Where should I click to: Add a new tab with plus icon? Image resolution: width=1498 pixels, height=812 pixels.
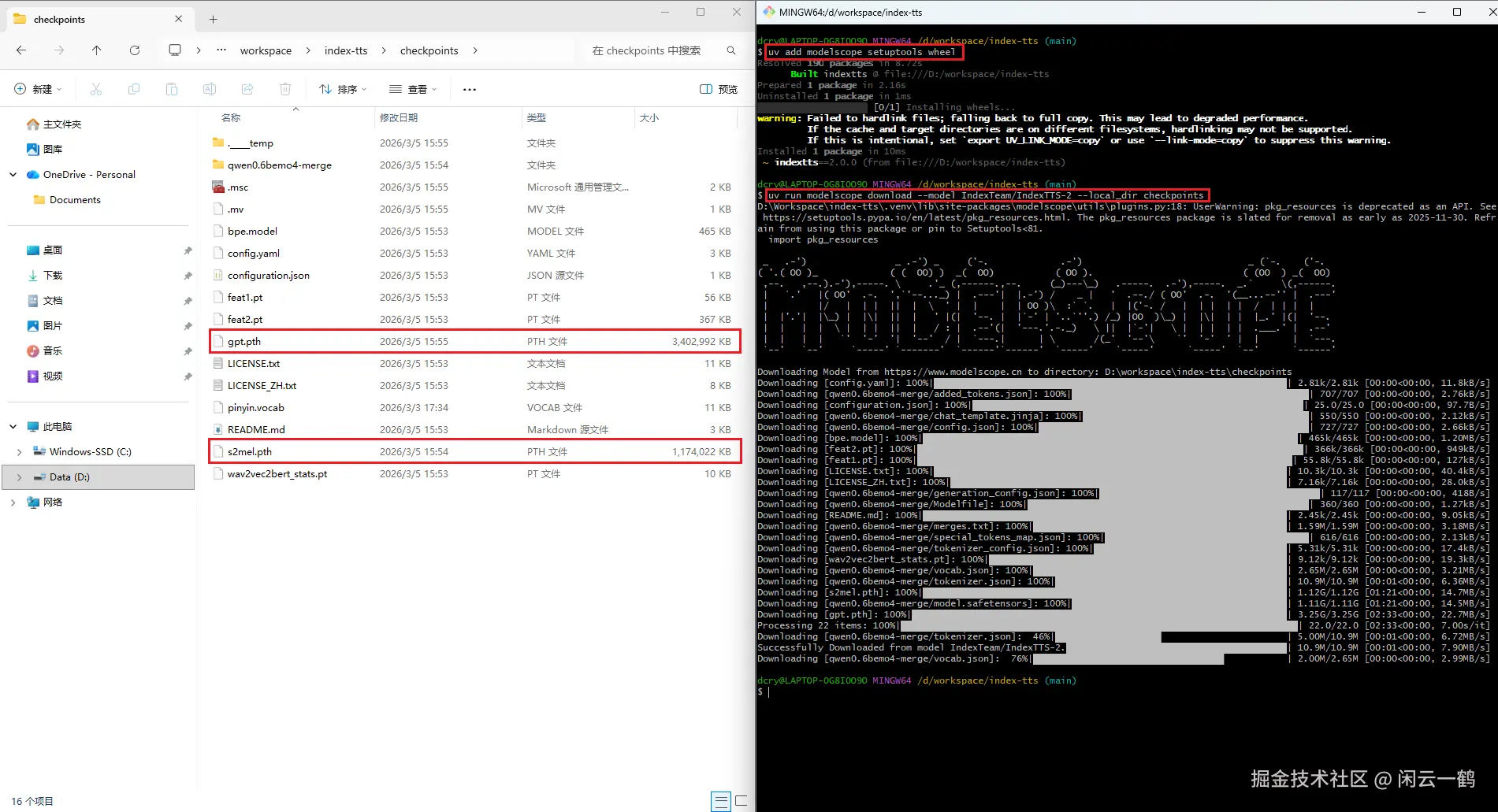(213, 19)
